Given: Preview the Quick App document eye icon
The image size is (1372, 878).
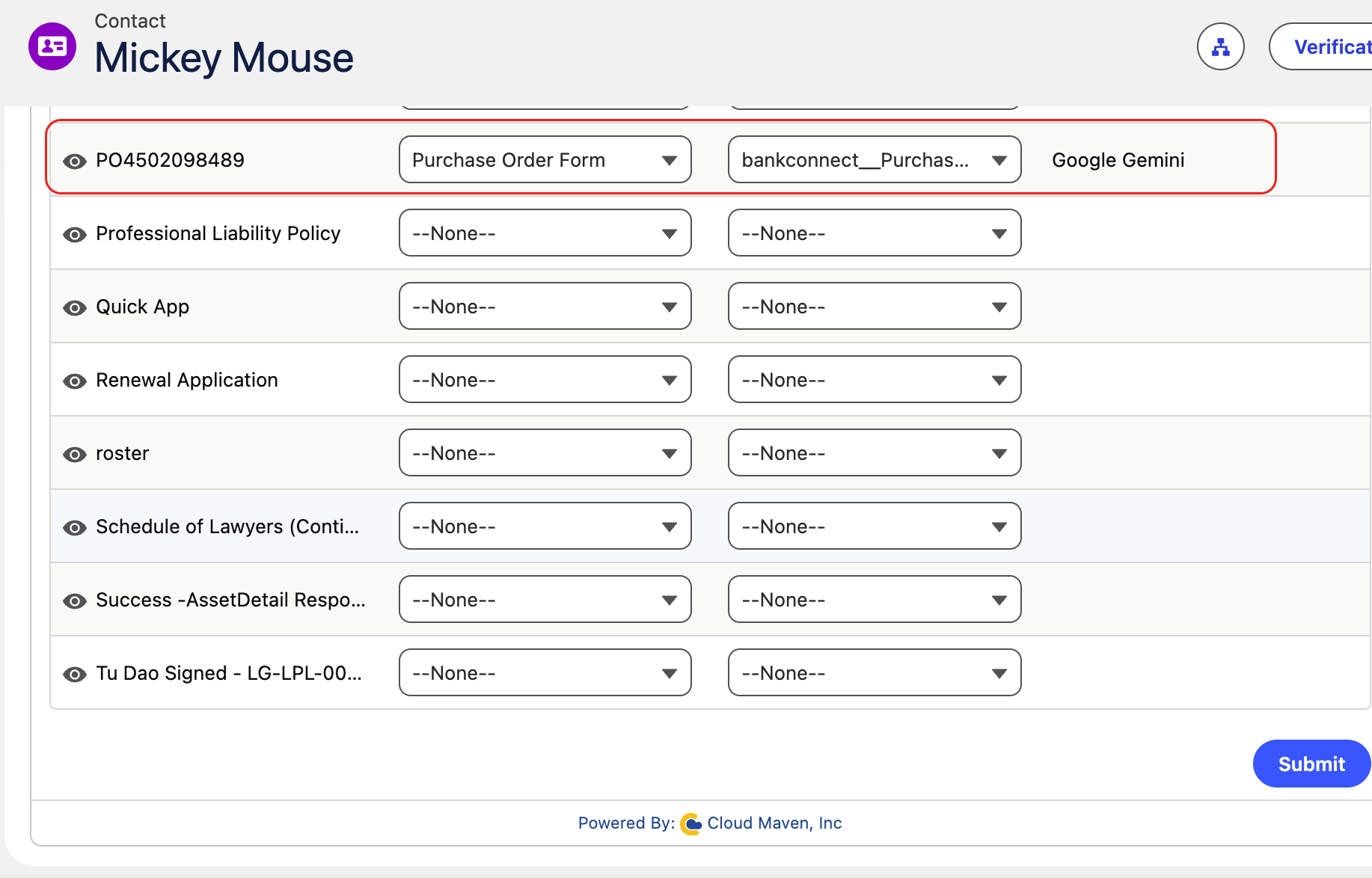Looking at the screenshot, I should click(x=75, y=307).
